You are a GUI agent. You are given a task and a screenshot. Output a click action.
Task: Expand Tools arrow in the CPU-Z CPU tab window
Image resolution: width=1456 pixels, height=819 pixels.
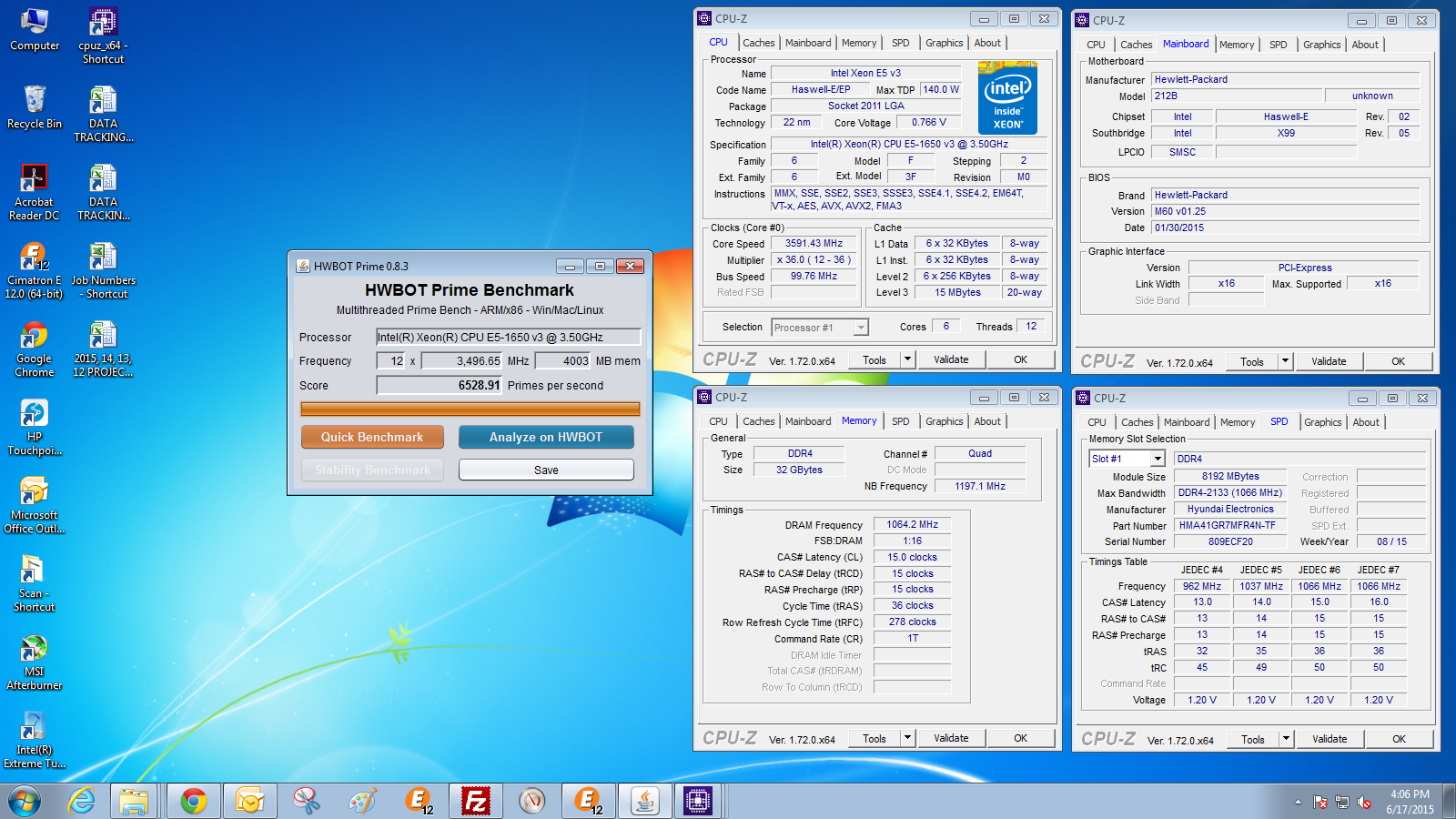(907, 359)
